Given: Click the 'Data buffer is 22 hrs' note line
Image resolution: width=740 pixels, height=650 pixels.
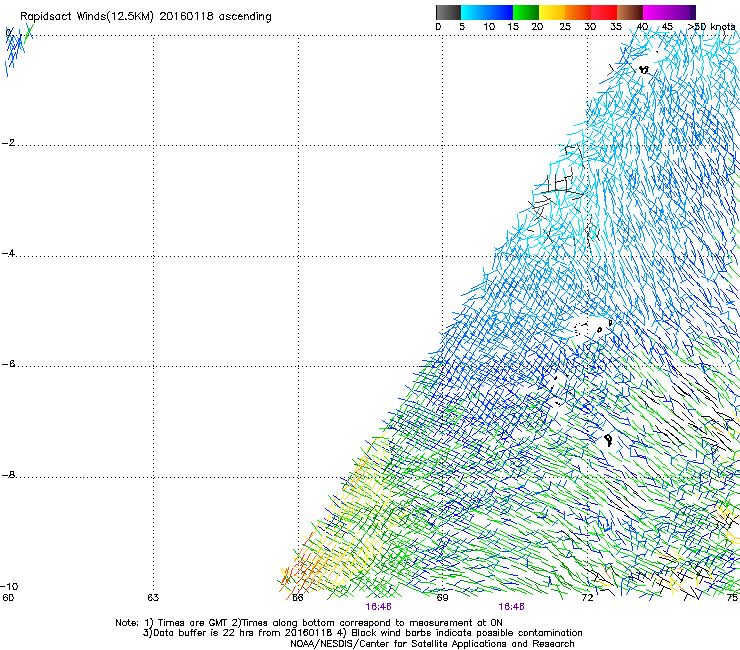Looking at the screenshot, I should point(362,633).
